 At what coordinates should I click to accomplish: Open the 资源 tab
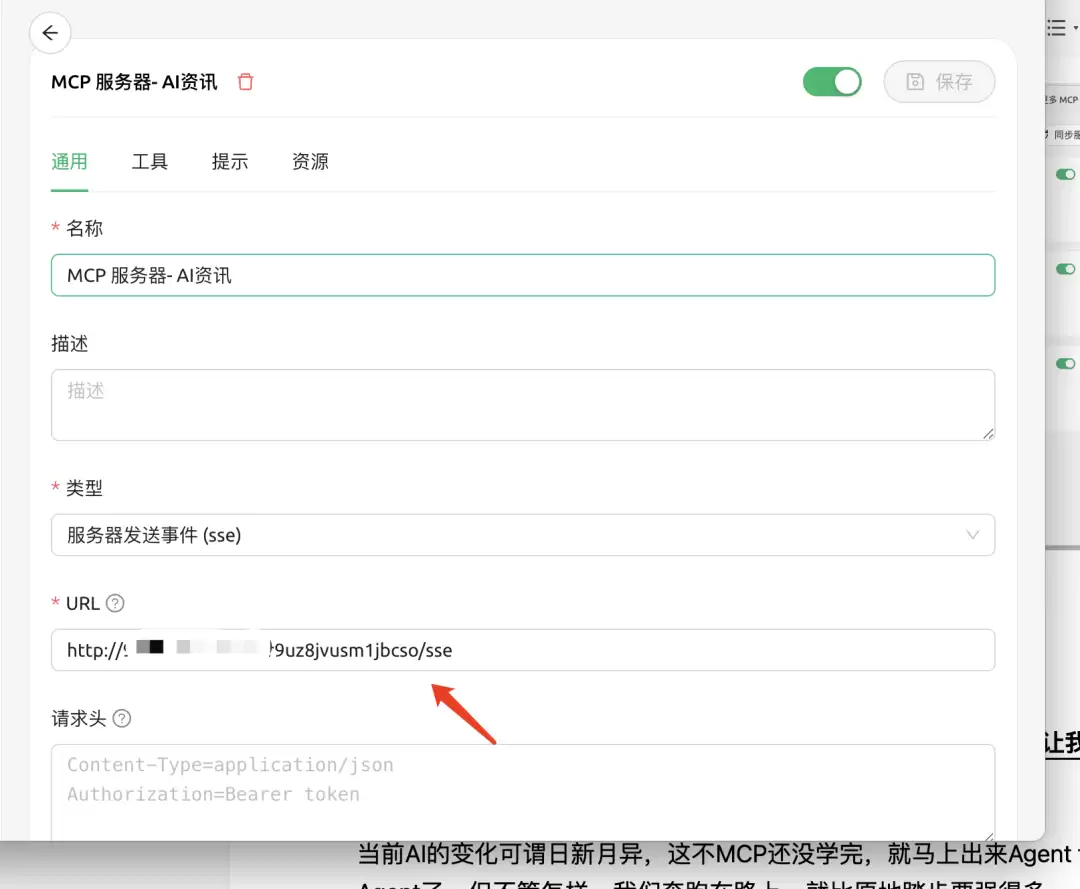coord(310,162)
